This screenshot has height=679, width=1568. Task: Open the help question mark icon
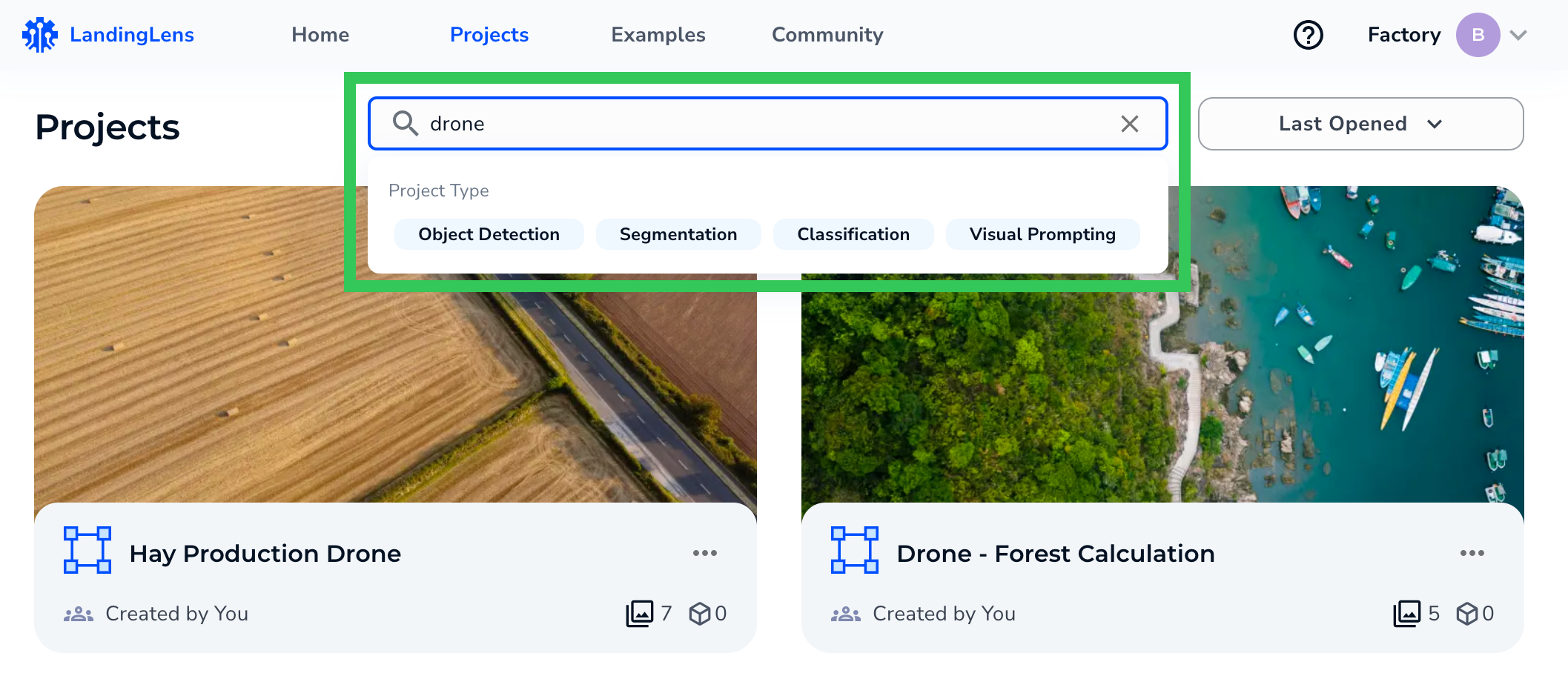point(1308,35)
